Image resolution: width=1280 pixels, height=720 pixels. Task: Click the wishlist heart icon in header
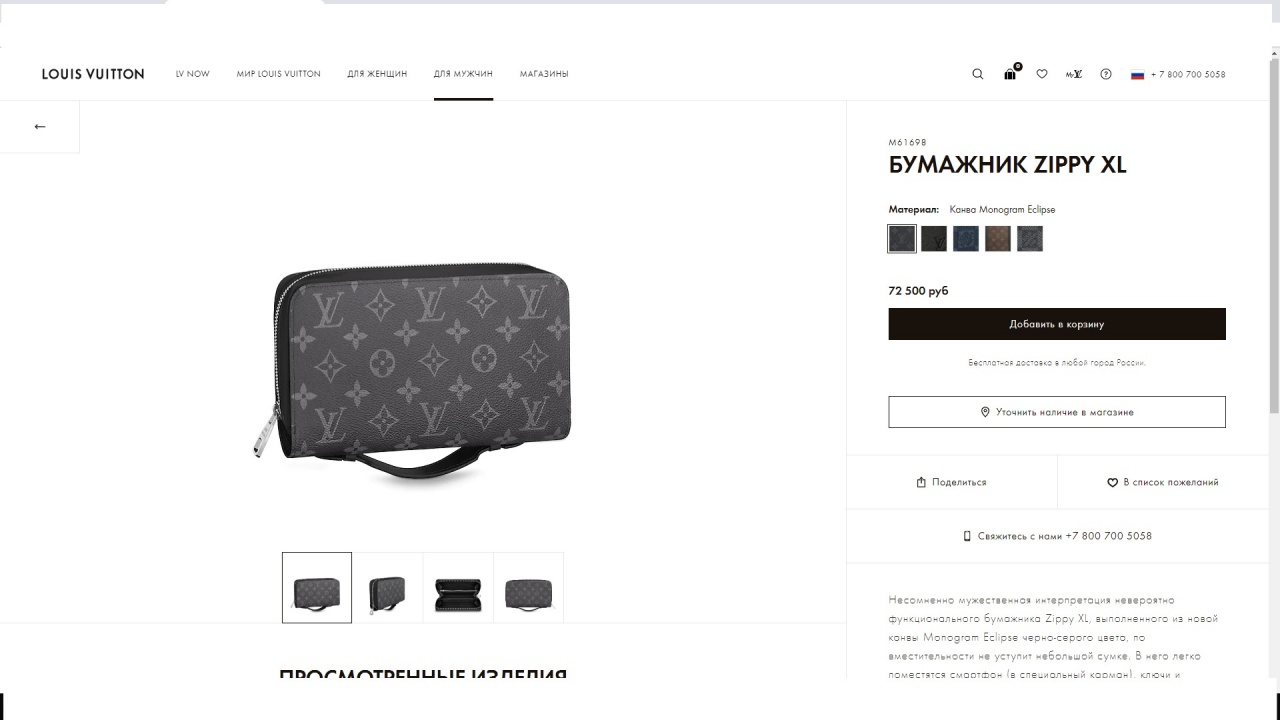point(1042,74)
